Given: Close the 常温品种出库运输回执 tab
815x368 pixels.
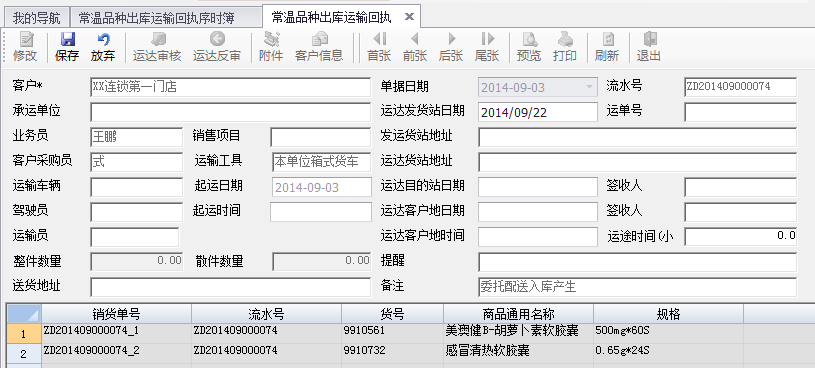Looking at the screenshot, I should 409,17.
